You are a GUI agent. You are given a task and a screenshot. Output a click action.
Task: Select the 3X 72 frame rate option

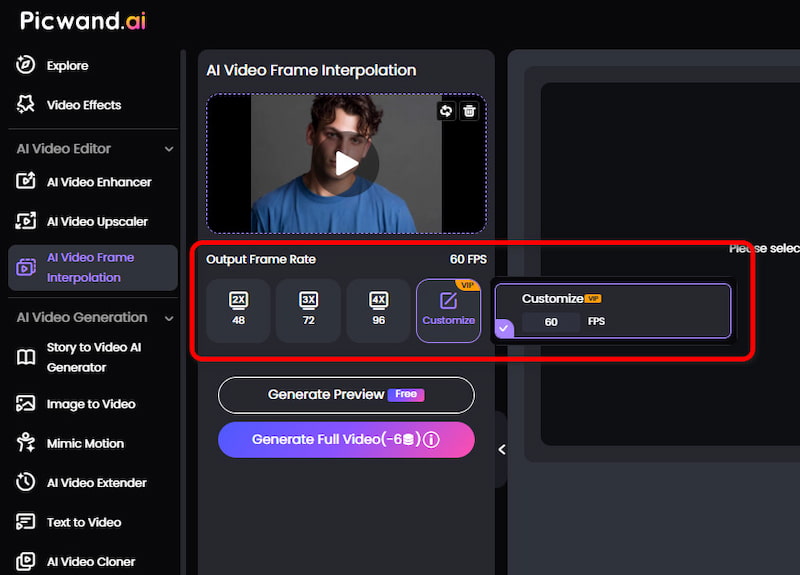(308, 310)
